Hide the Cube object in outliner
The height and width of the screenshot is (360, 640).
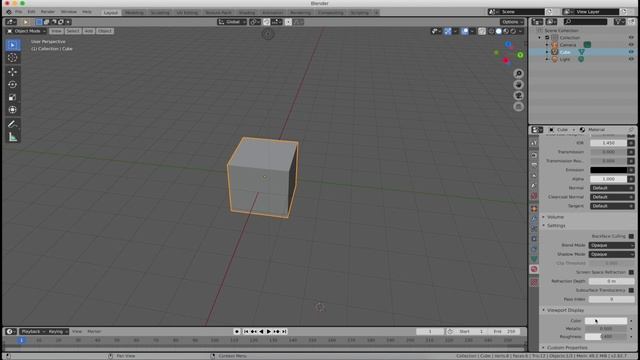(x=631, y=52)
